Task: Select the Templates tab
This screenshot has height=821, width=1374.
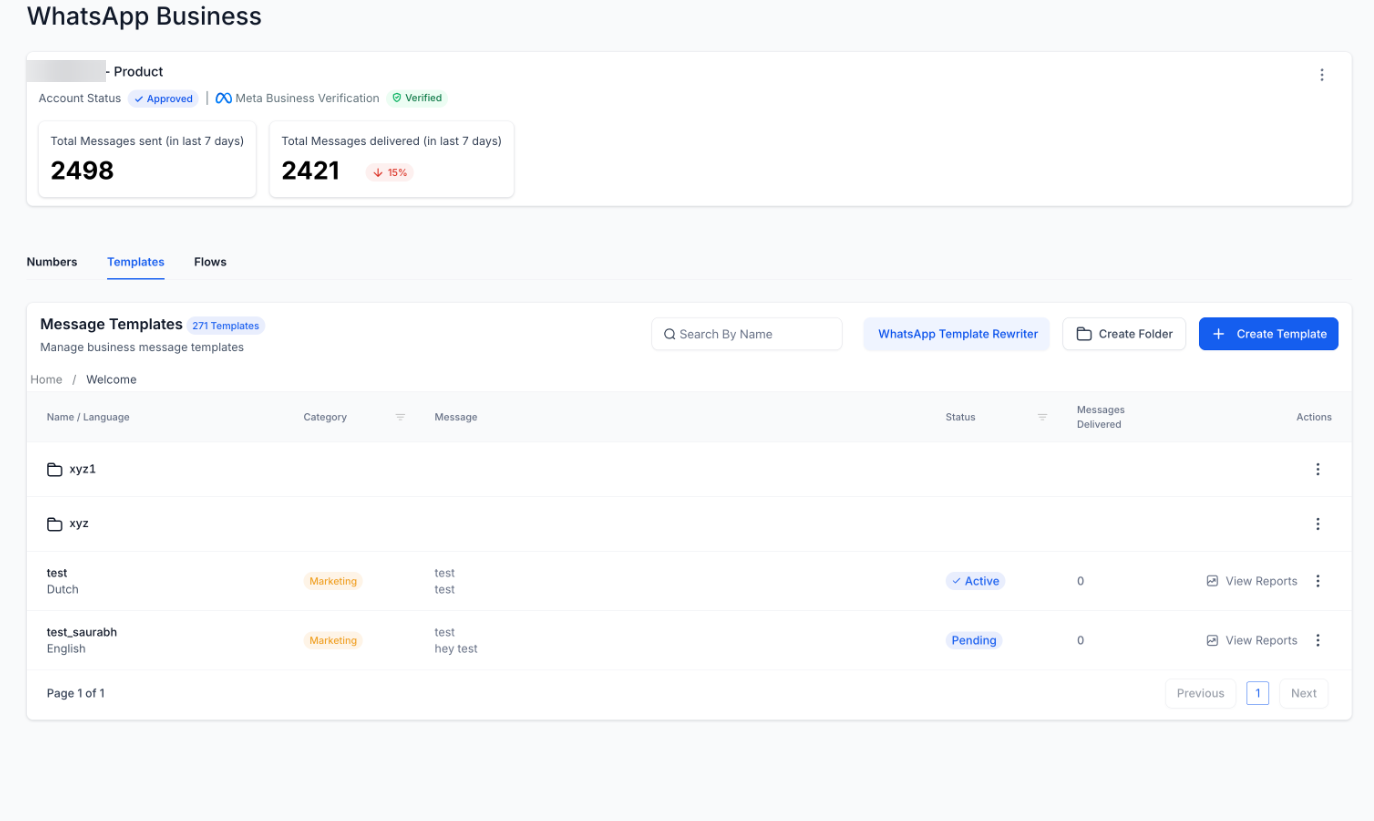Action: click(136, 262)
